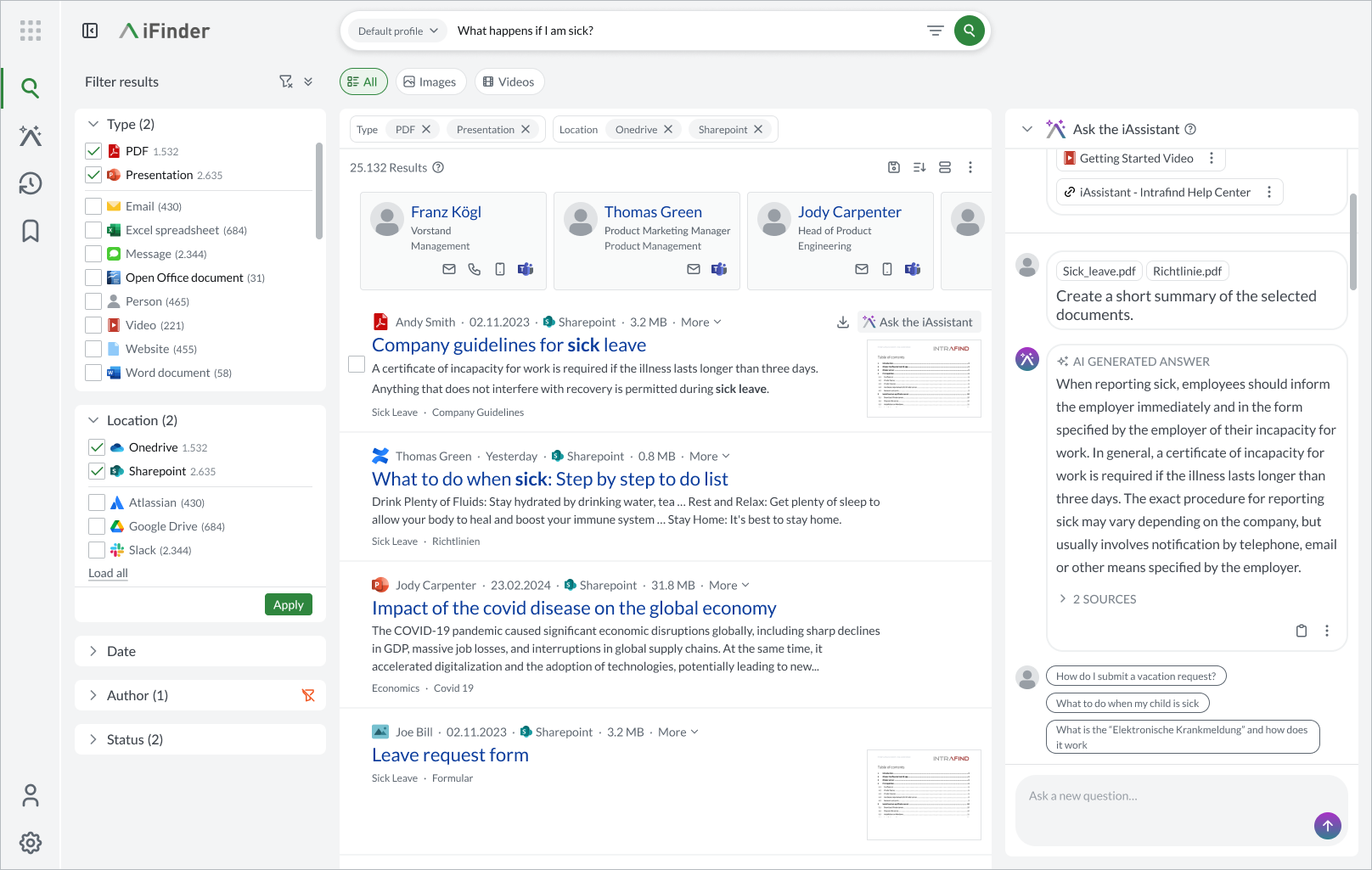Collapse the Ask the iAssistant panel
This screenshot has height=870, width=1372.
coord(1027,129)
